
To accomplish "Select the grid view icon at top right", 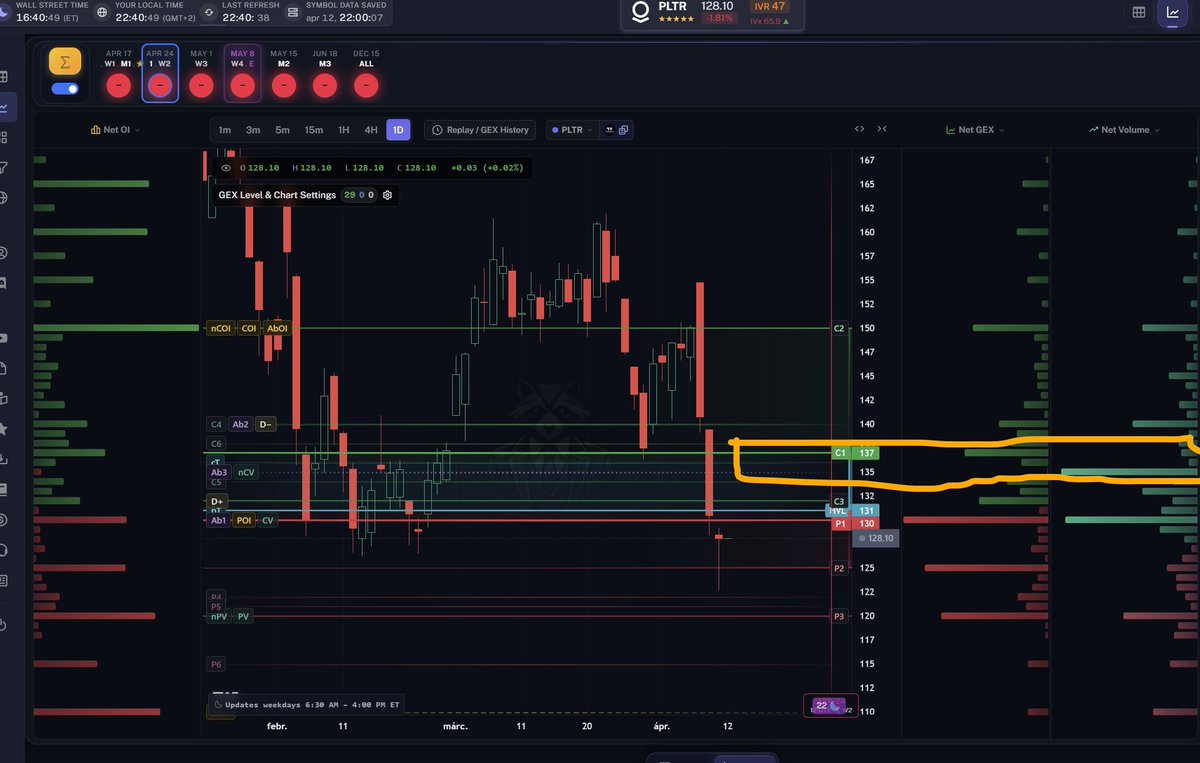I will coord(1138,11).
